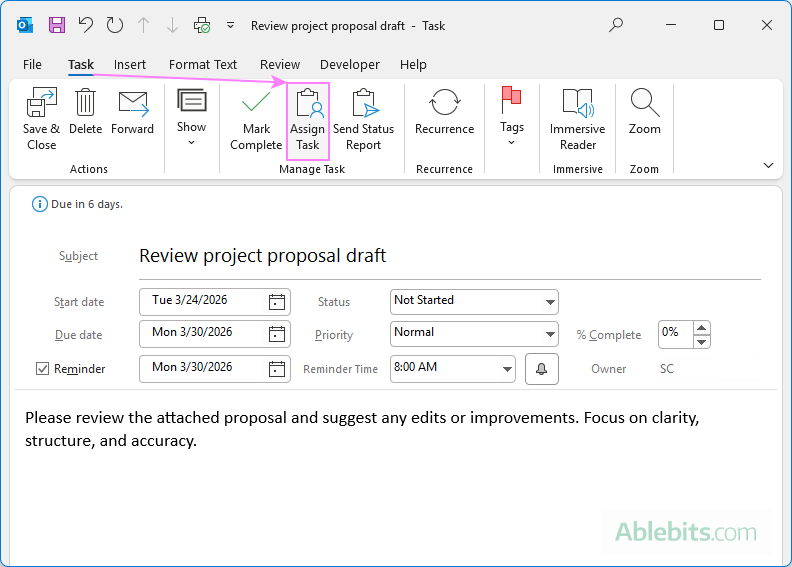
Task: Click the reminder sound bell button
Action: (541, 369)
